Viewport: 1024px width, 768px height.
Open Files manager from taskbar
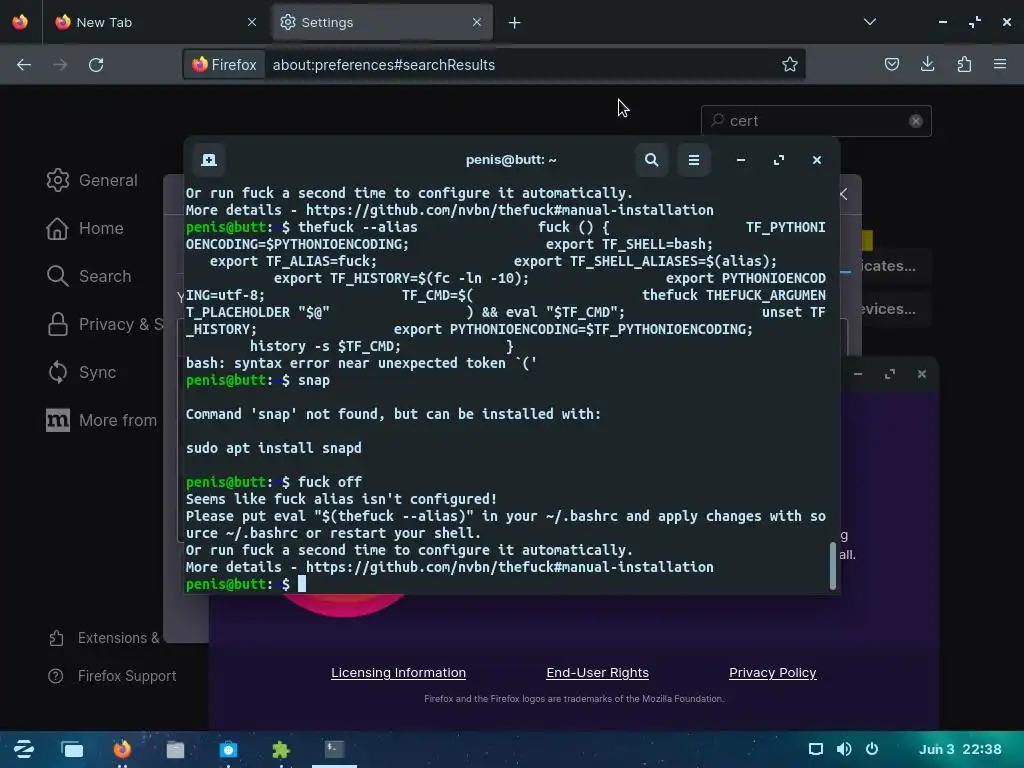(175, 749)
